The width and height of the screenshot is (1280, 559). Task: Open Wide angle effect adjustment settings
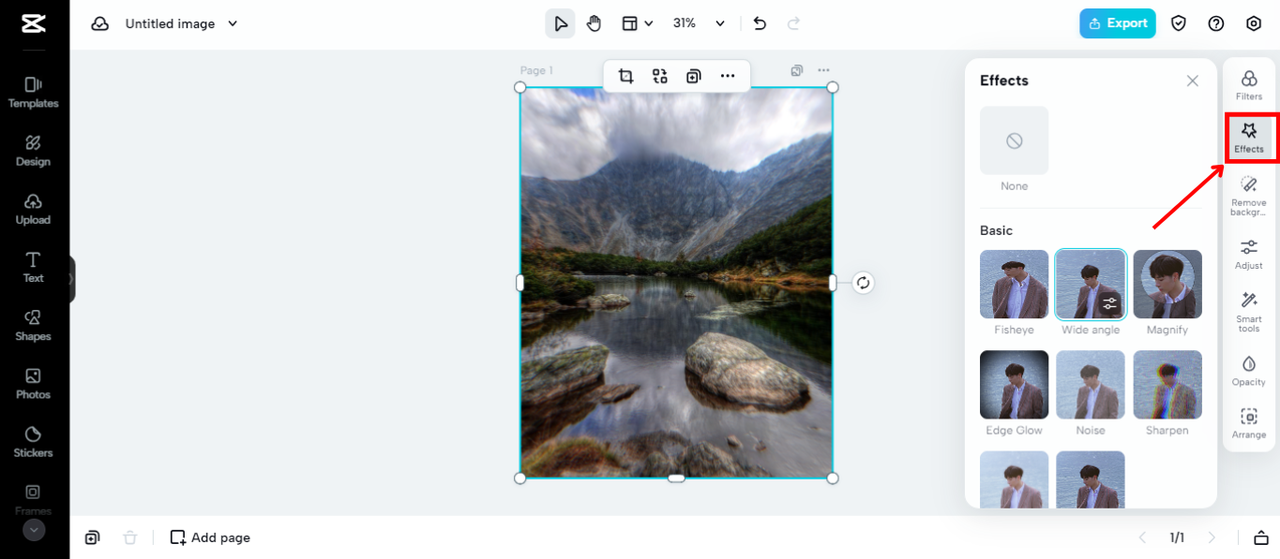pos(1110,304)
